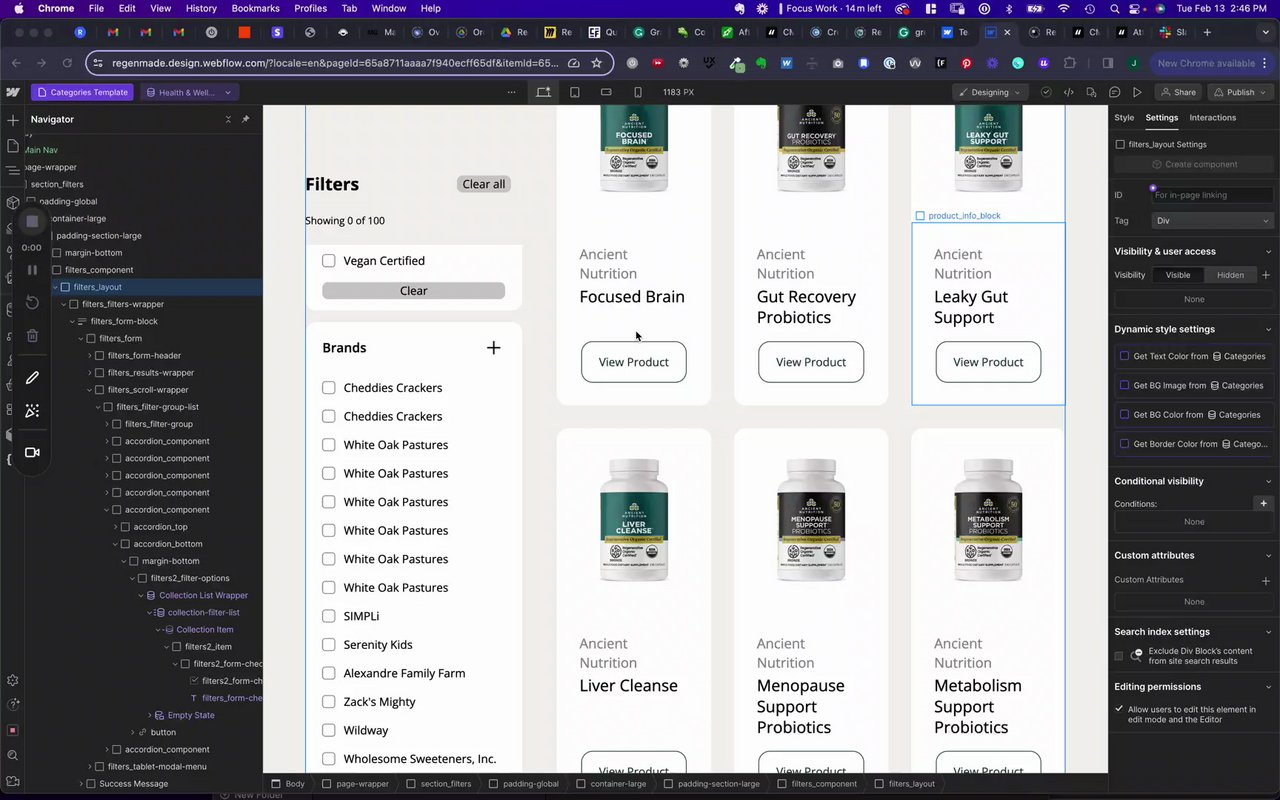Switch to the Style tab
1280x800 pixels.
(x=1124, y=118)
